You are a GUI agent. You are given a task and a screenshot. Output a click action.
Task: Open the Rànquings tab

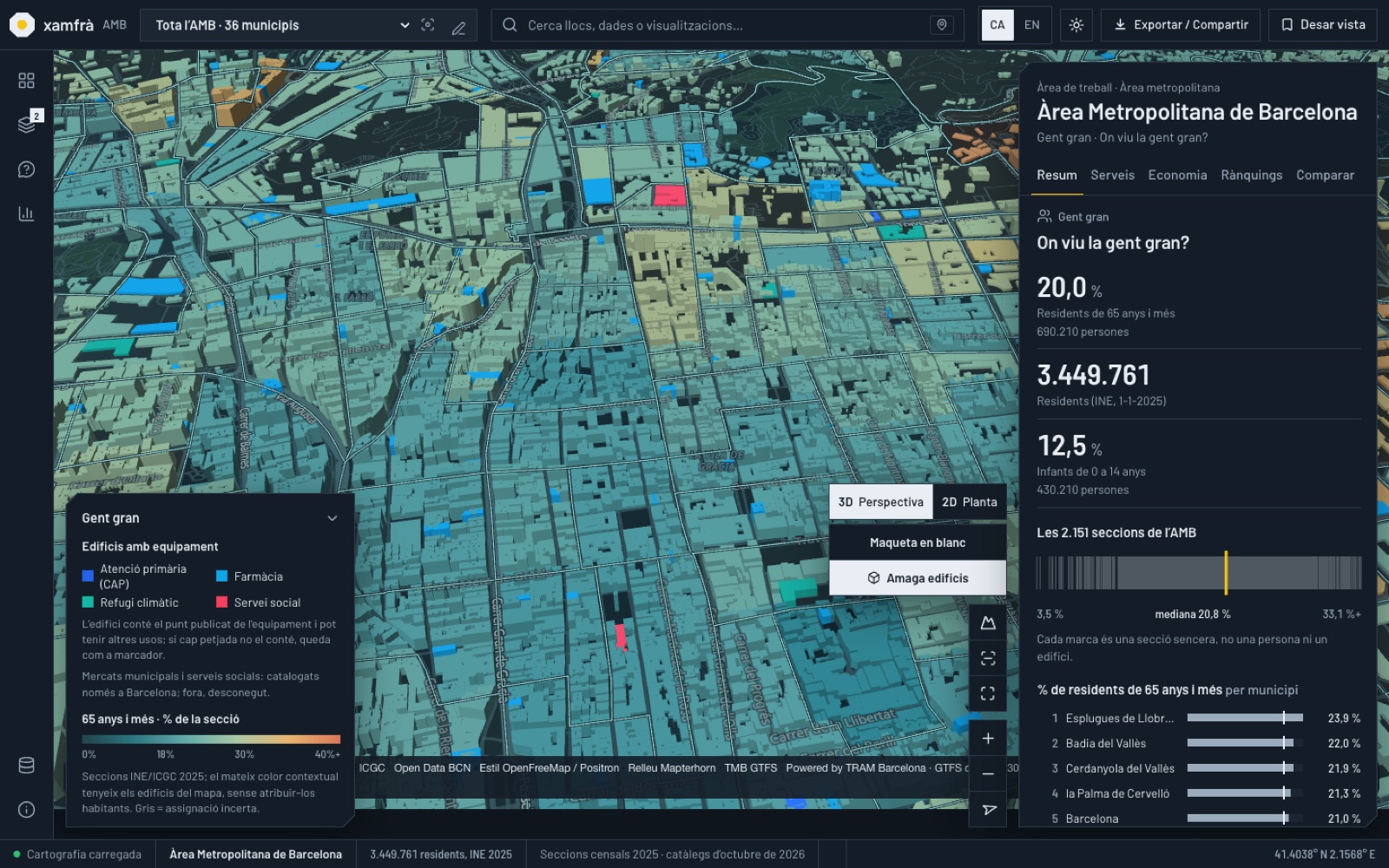point(1251,175)
